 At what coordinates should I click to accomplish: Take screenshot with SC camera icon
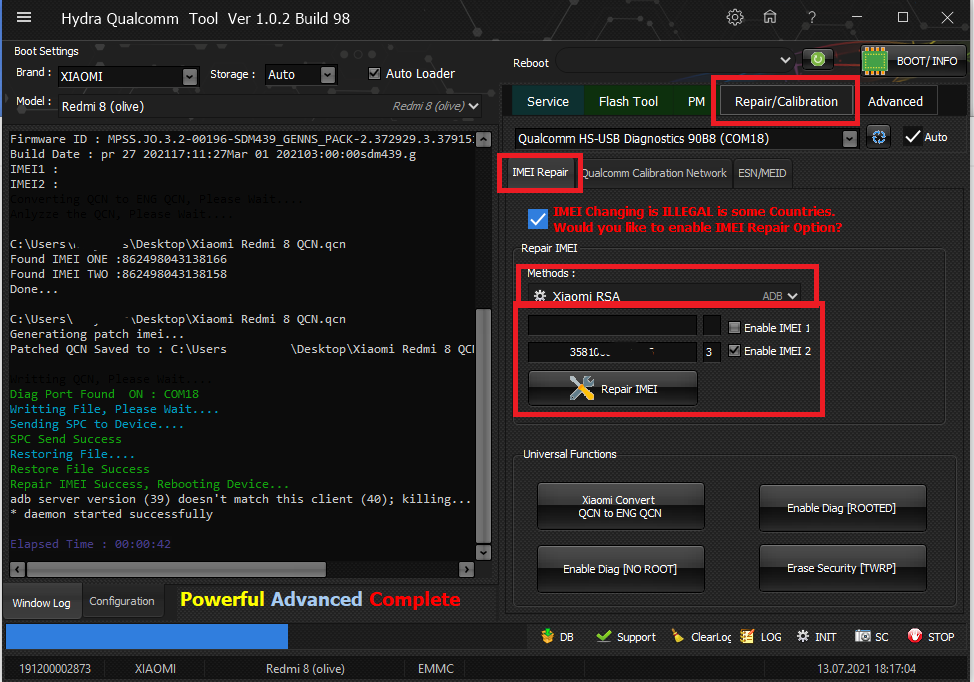[862, 636]
